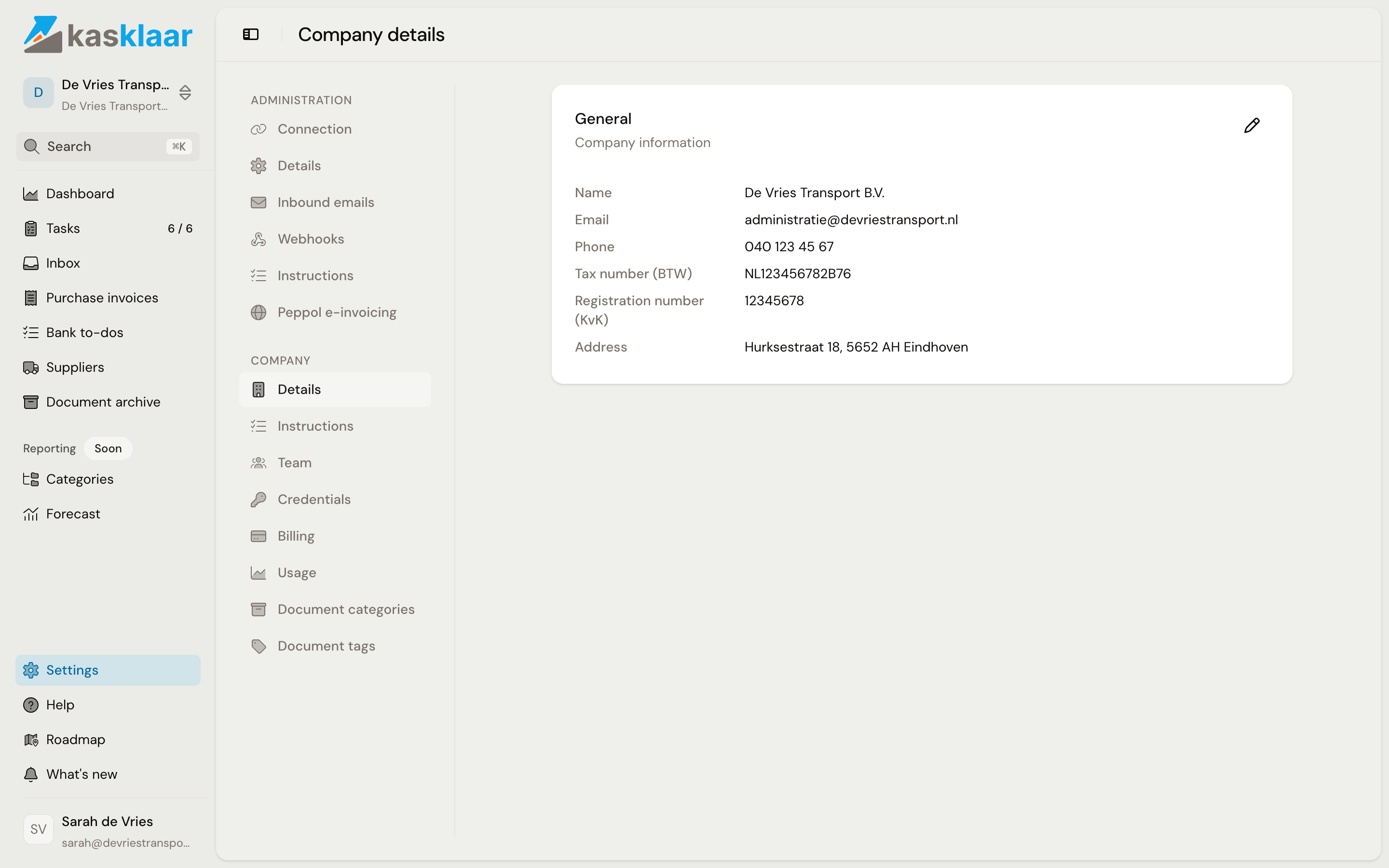1389x868 pixels.
Task: Click the email administratie@devriestransport.nl
Action: click(851, 220)
